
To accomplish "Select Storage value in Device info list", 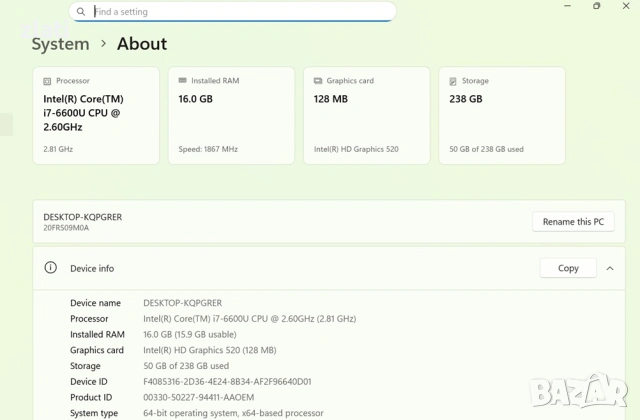I will pyautogui.click(x=186, y=366).
